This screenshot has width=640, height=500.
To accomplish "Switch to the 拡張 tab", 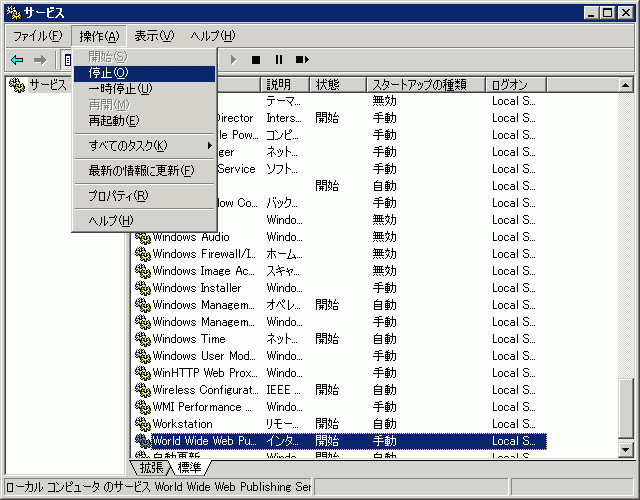I will tap(151, 468).
